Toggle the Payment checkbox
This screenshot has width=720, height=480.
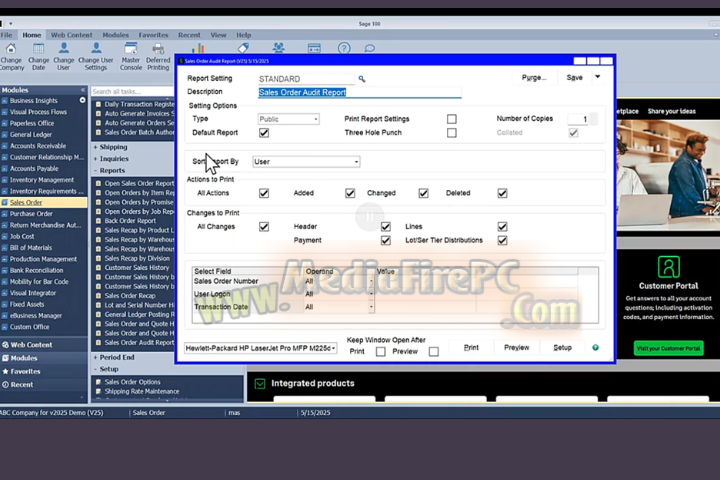click(386, 240)
